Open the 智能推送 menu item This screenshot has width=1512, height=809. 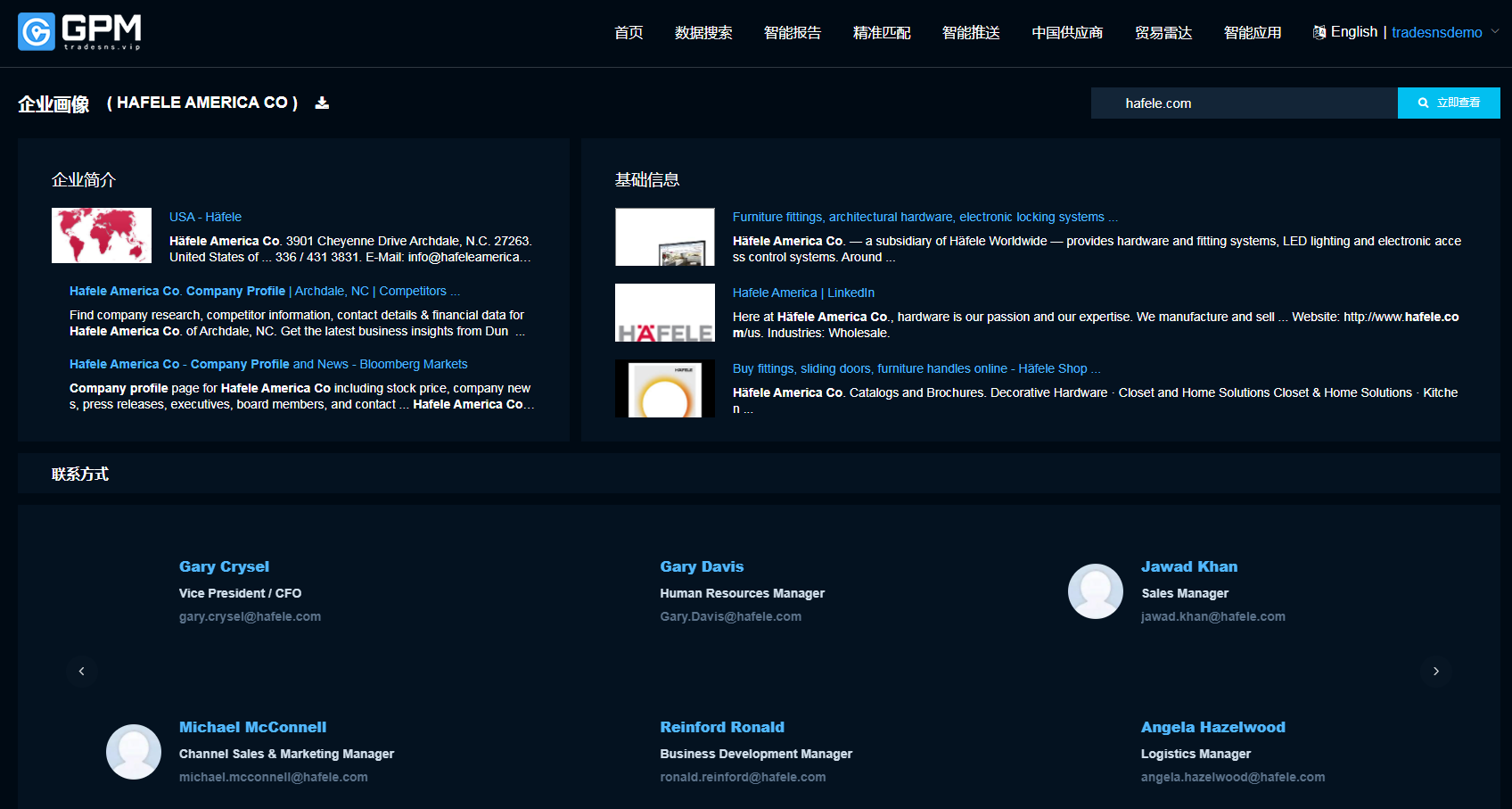(971, 33)
